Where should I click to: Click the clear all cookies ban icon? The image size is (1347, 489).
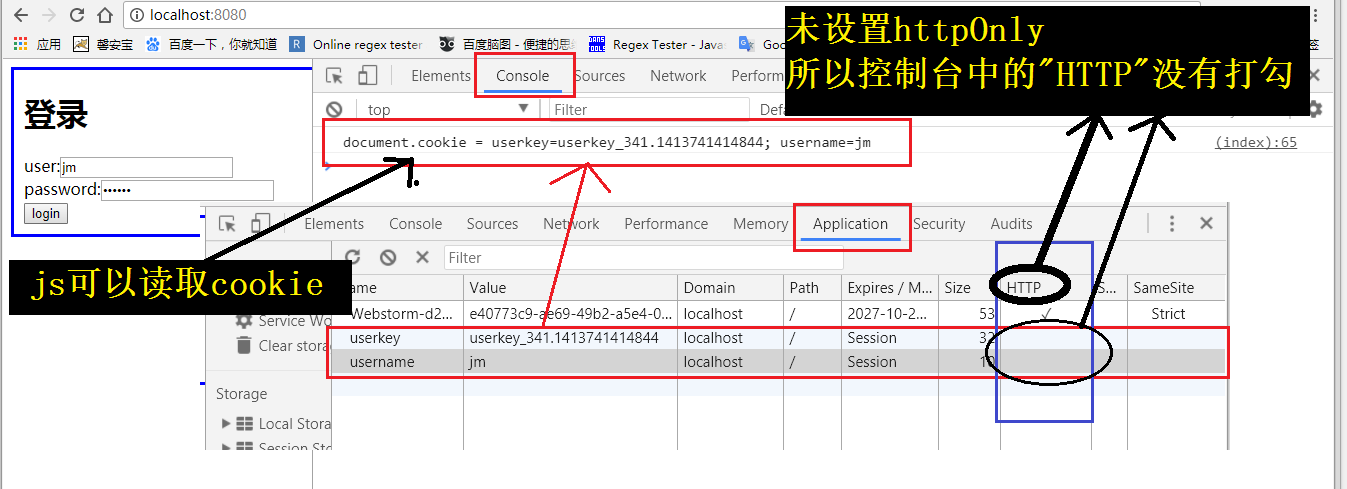tap(388, 257)
